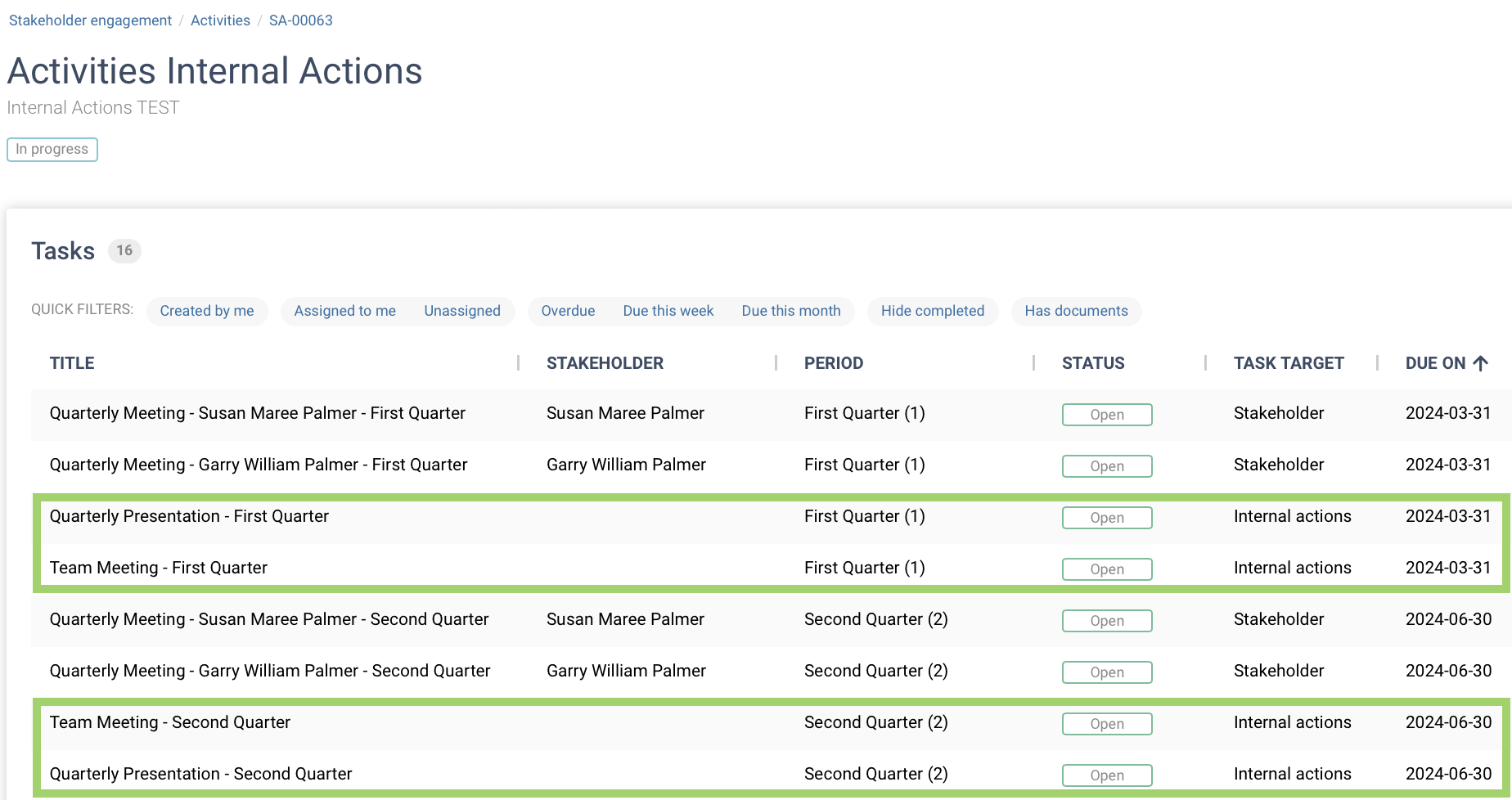Sort by the Stakeholder column header

coord(605,363)
